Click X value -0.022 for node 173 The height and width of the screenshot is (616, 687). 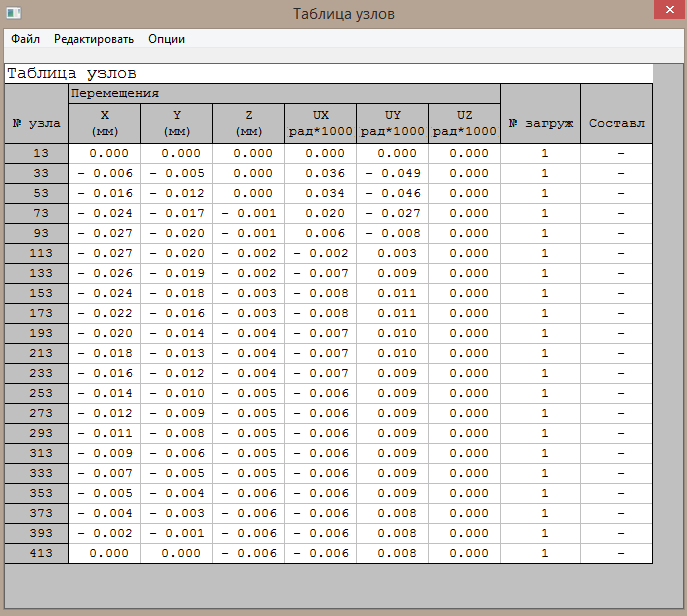point(105,313)
